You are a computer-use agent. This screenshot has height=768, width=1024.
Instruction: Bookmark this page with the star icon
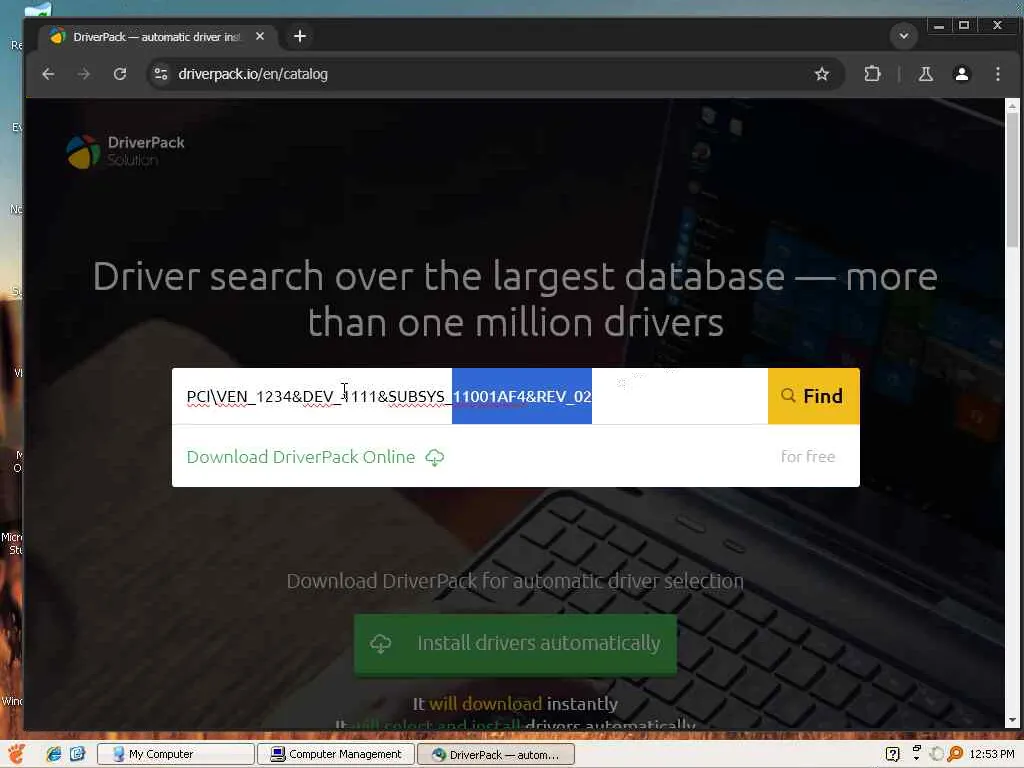point(822,74)
